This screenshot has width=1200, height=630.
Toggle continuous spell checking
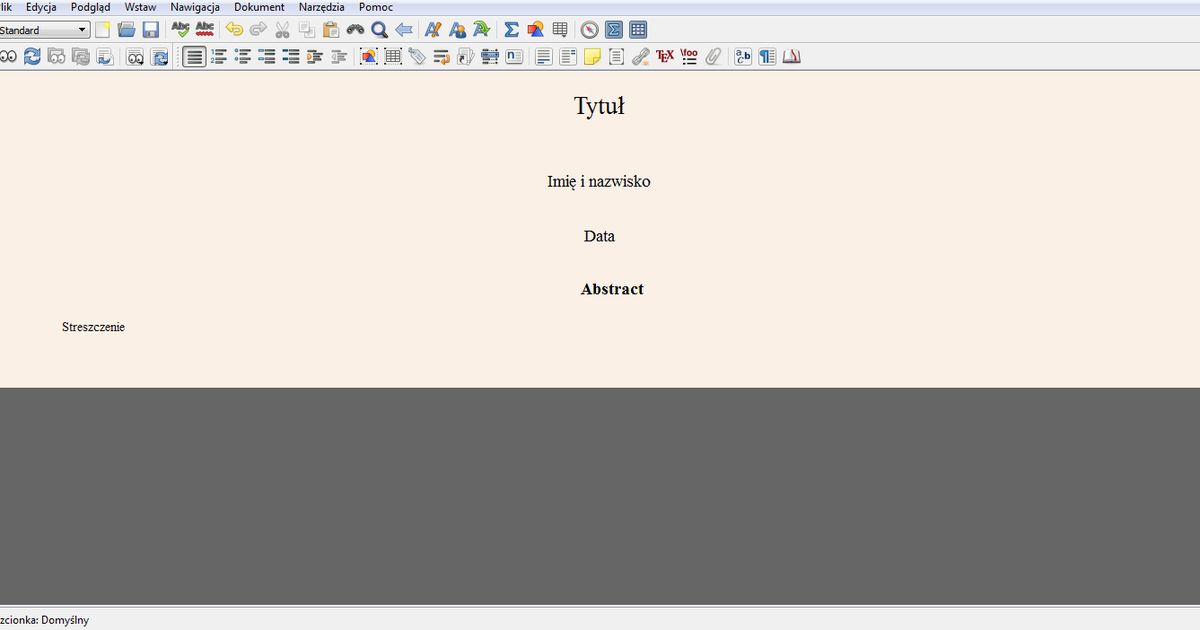[x=204, y=29]
